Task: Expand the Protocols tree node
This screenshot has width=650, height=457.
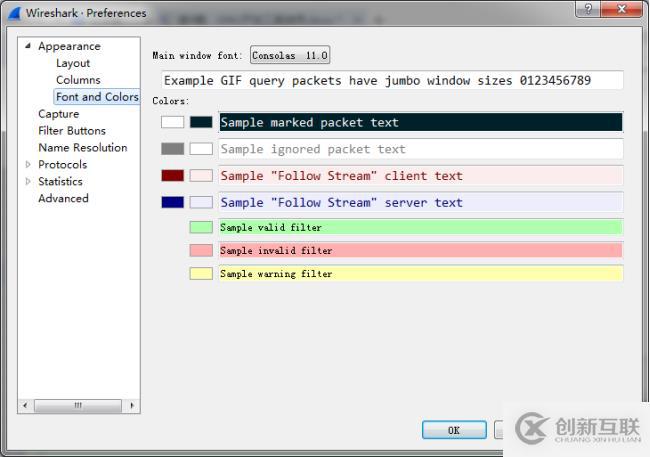Action: tap(28, 164)
